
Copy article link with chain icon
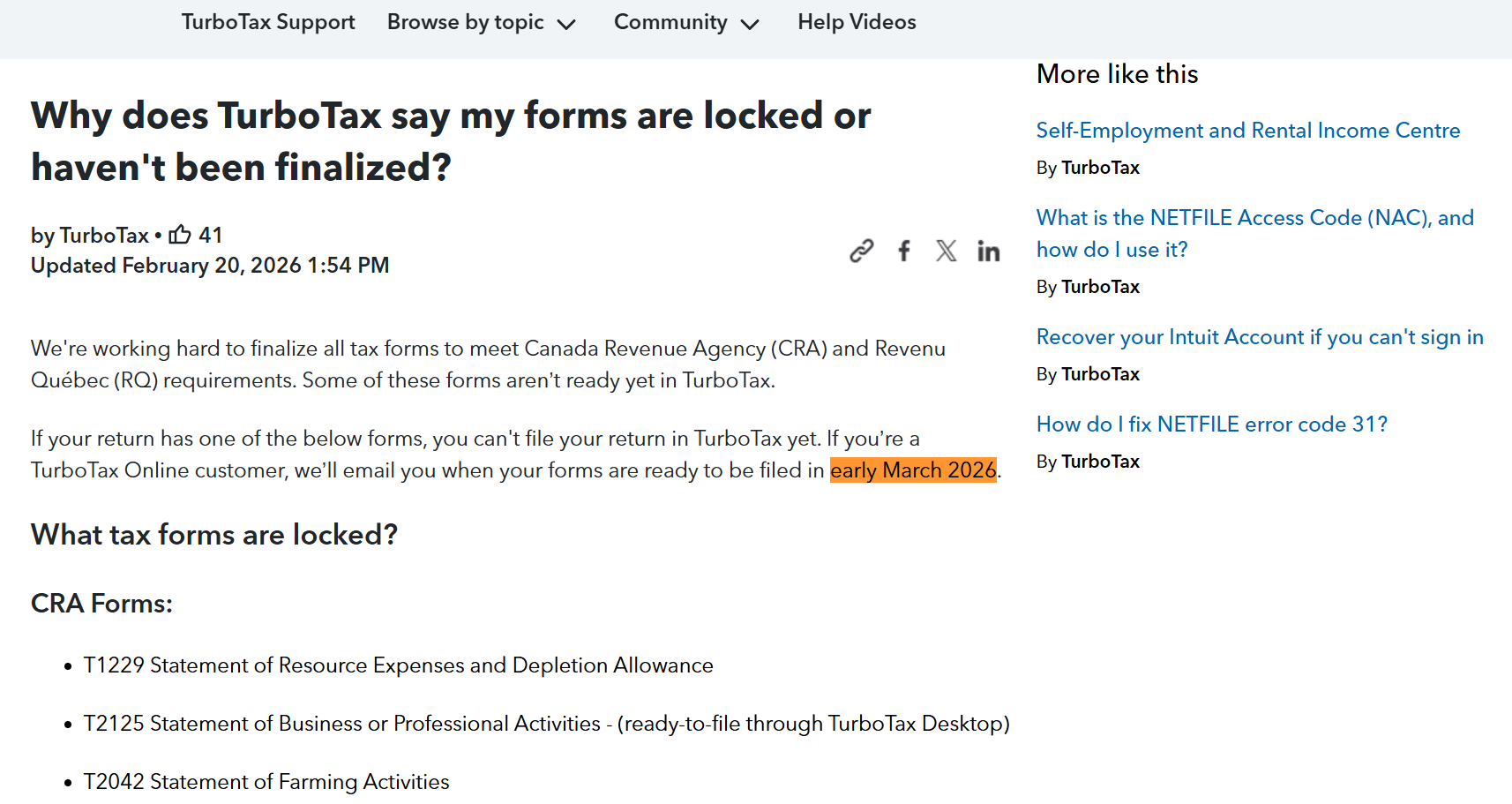(861, 252)
